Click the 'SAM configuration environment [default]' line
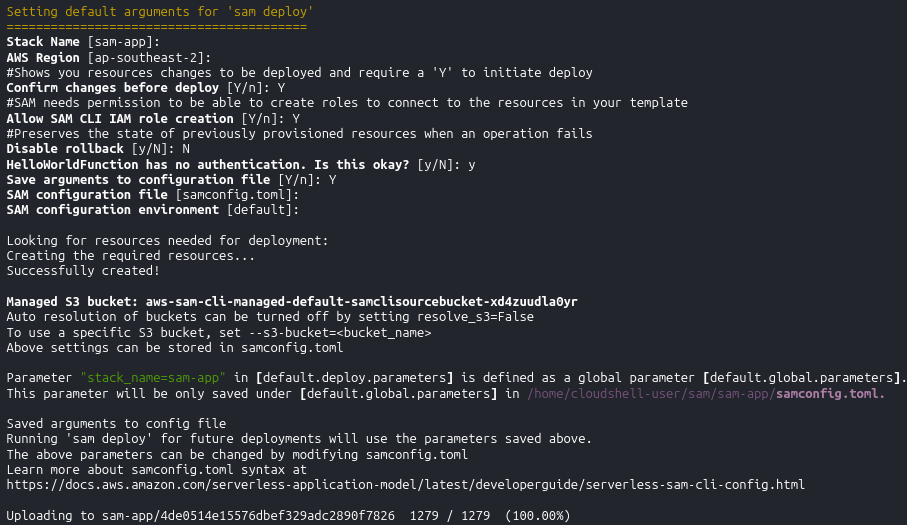 click(x=153, y=210)
